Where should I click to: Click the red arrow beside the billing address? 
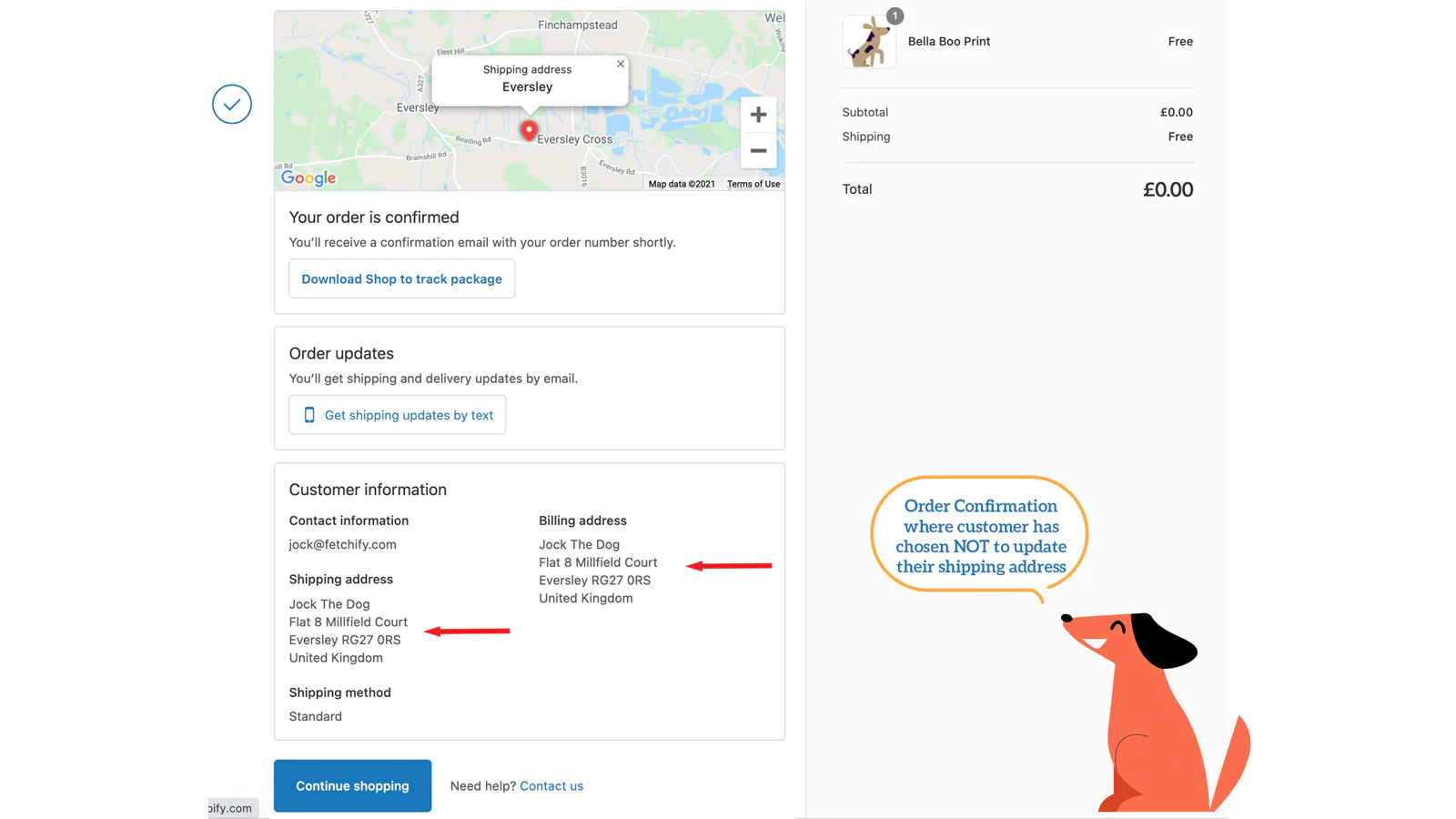point(729,566)
